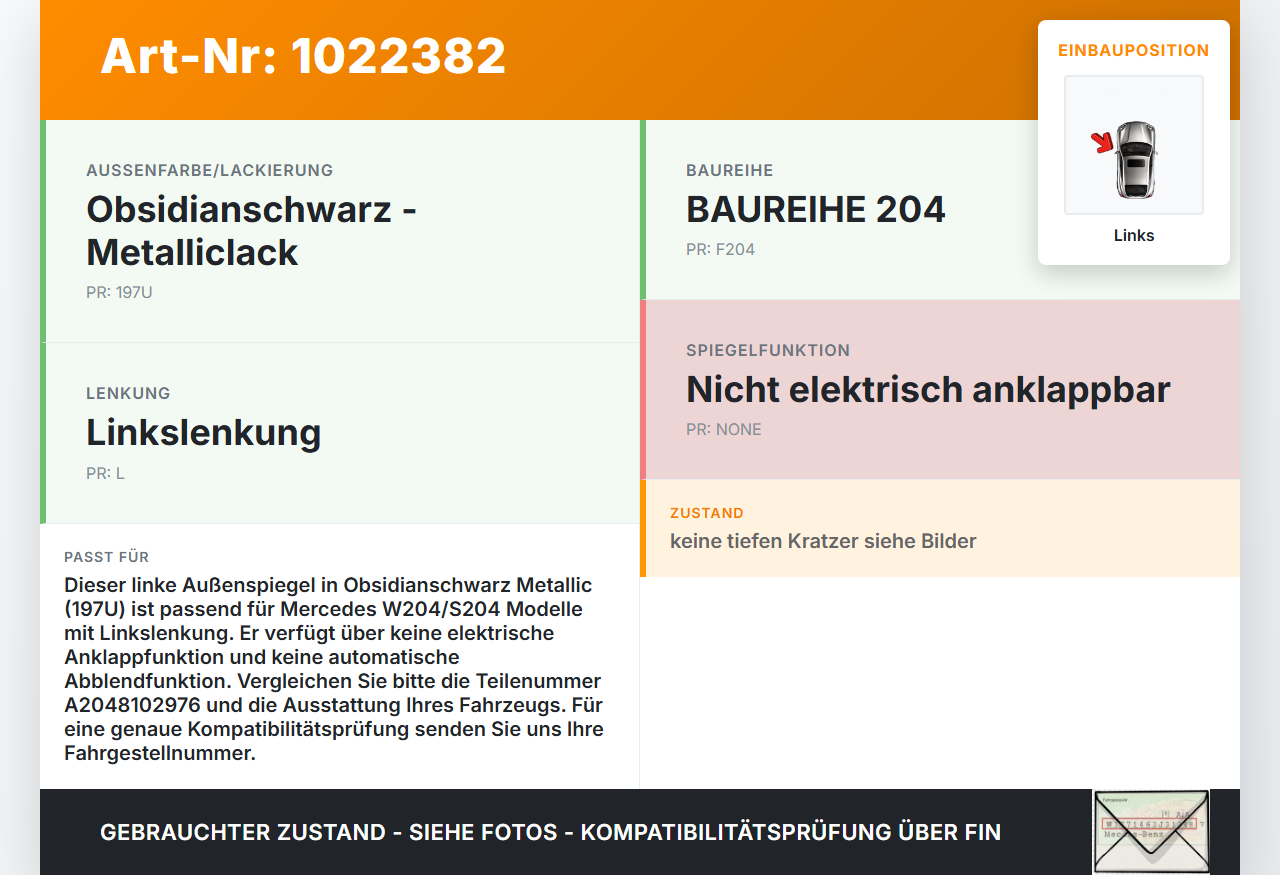Open the EINBAUPOSITION tab

tap(1134, 50)
